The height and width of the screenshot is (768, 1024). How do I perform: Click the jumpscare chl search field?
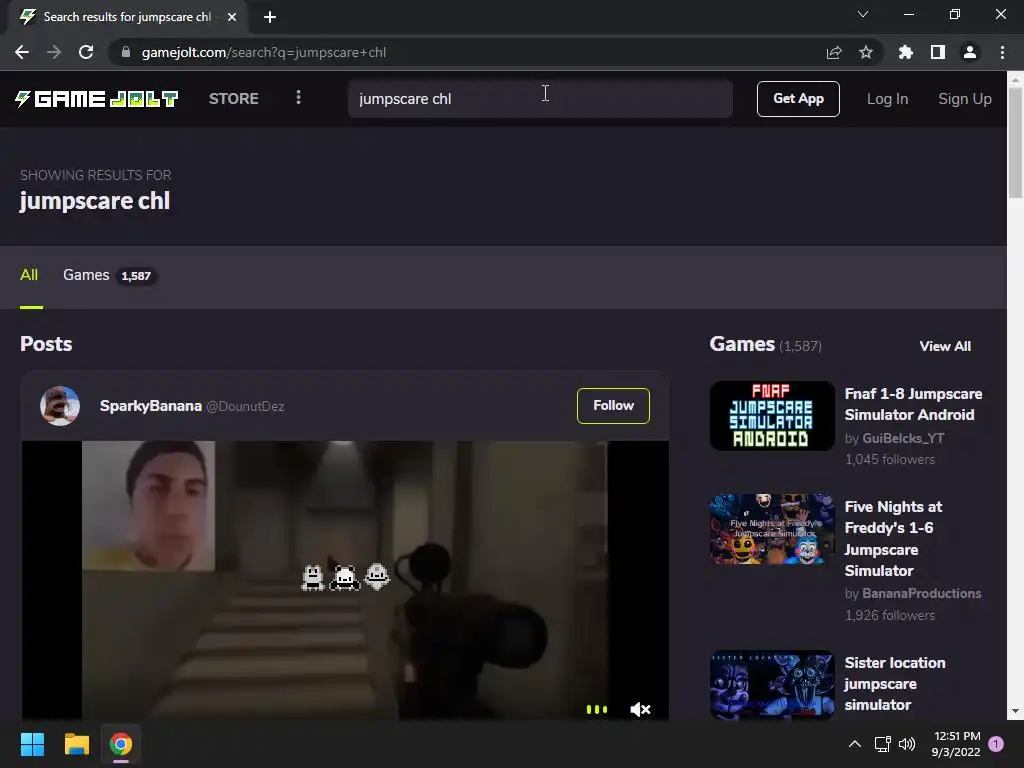540,99
